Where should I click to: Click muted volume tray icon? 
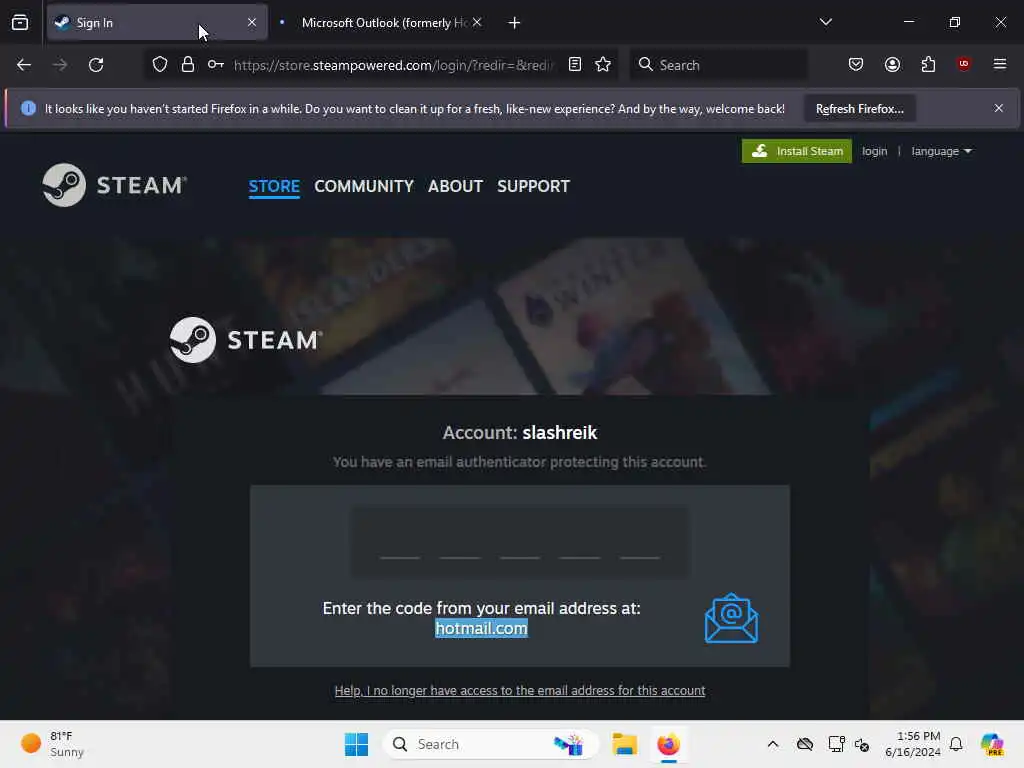862,744
